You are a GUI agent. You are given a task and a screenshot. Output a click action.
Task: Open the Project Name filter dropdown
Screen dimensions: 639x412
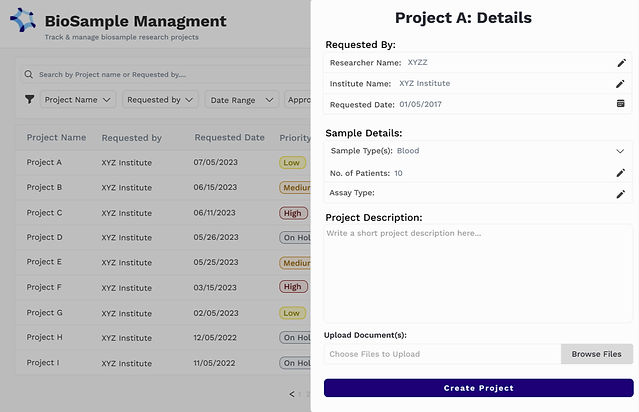78,100
